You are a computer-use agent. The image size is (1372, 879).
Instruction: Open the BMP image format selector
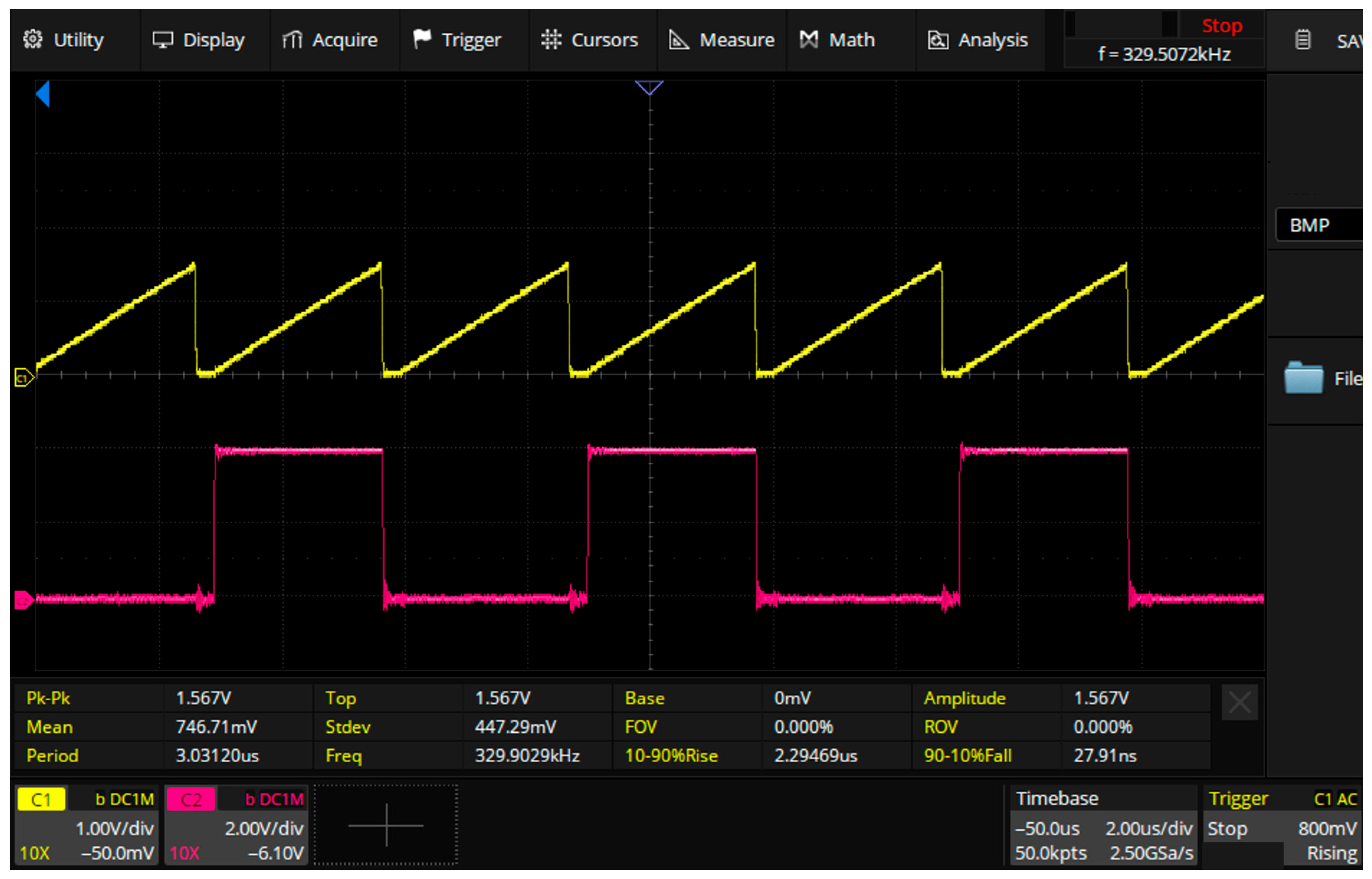point(1318,225)
